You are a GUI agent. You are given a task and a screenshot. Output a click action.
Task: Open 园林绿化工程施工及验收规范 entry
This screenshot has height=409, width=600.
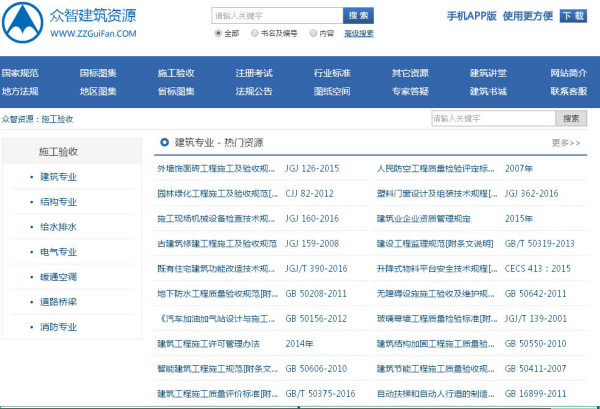[217, 194]
